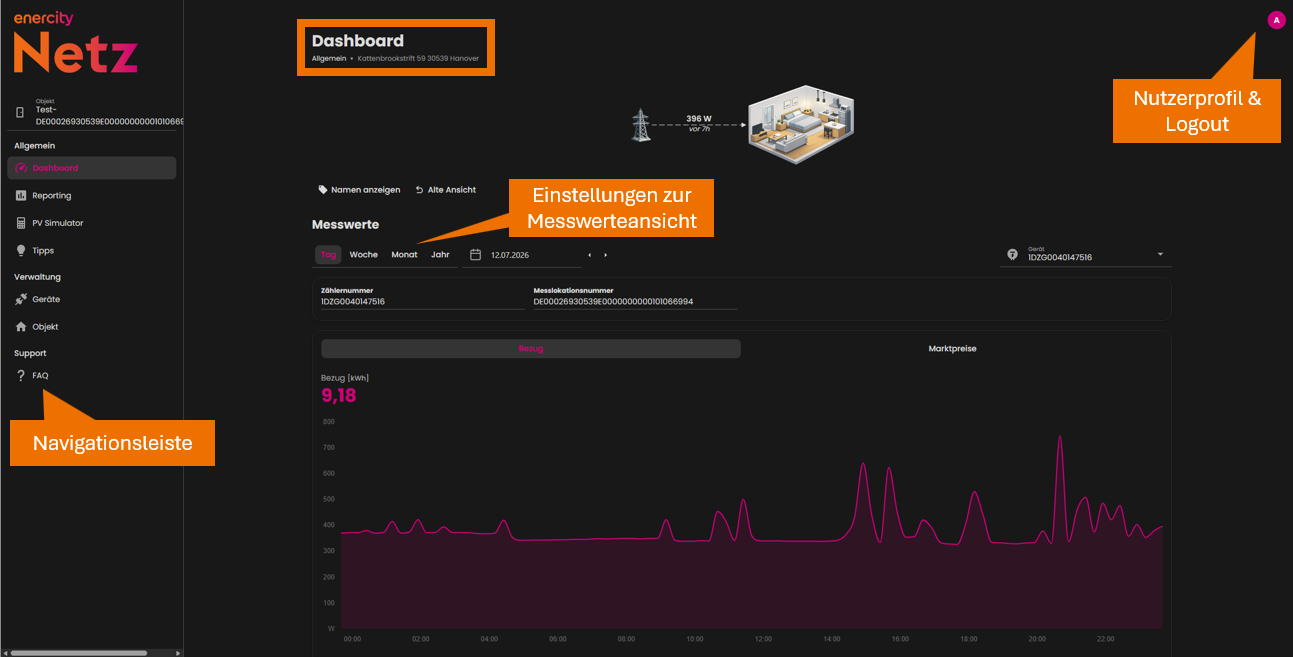Click the Verwaltung sidebar section header

[x=38, y=277]
